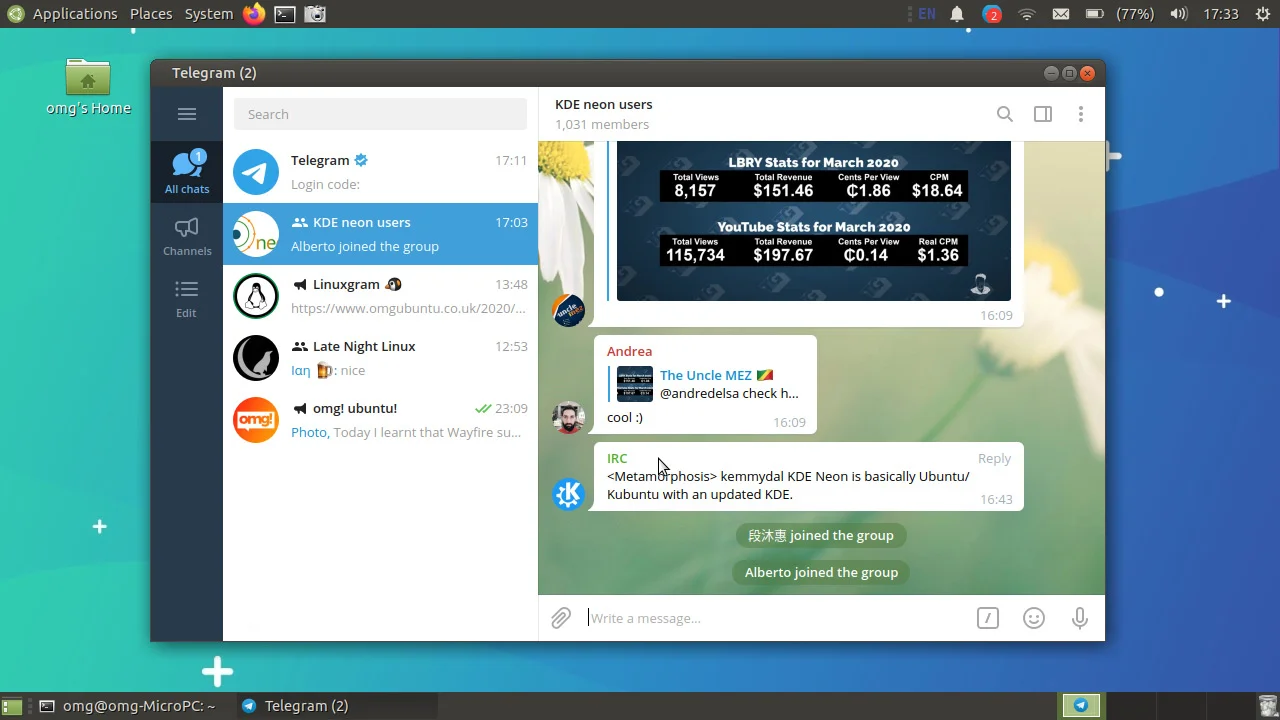Open bot commands via the slash icon
The height and width of the screenshot is (720, 1280).
[x=987, y=618]
